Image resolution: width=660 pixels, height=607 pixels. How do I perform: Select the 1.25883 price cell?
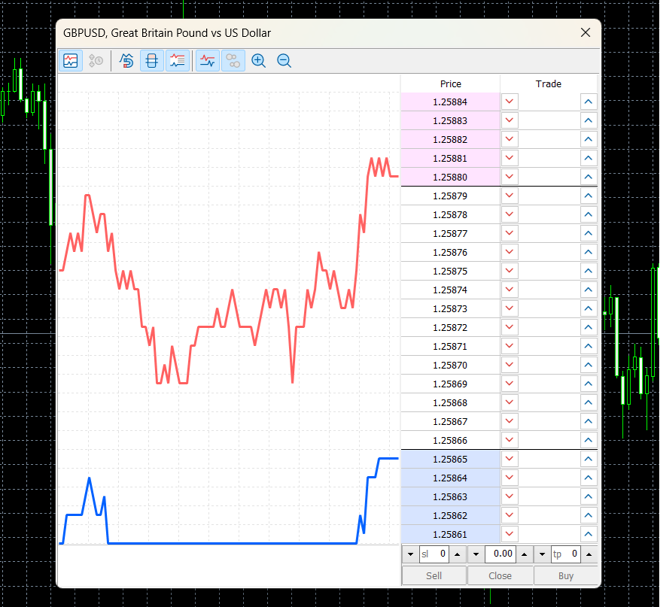point(450,121)
